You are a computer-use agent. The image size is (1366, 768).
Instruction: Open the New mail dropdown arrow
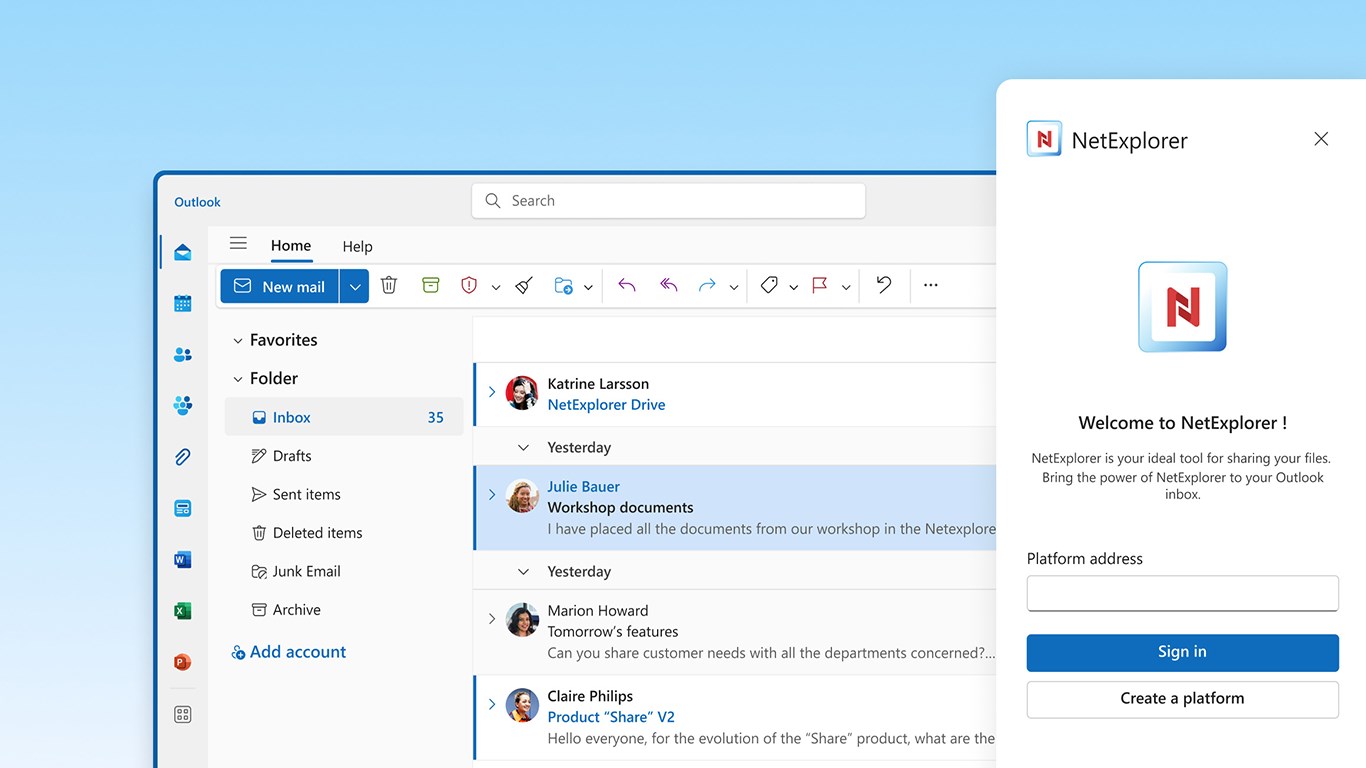(355, 286)
